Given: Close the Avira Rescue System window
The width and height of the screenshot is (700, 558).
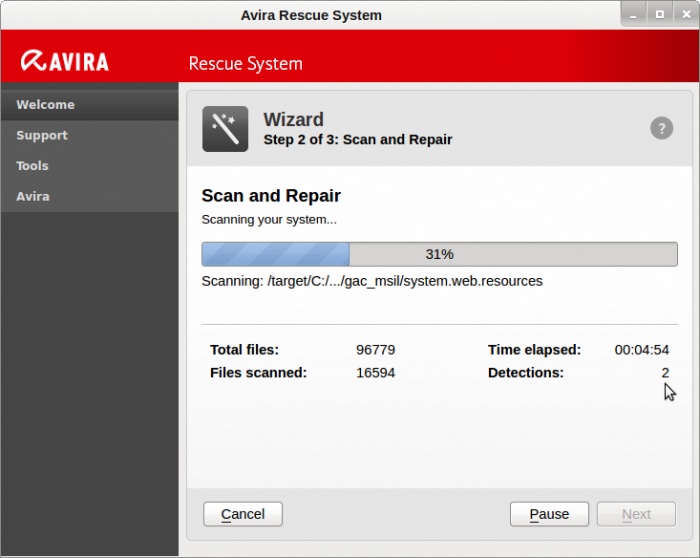Looking at the screenshot, I should (684, 14).
